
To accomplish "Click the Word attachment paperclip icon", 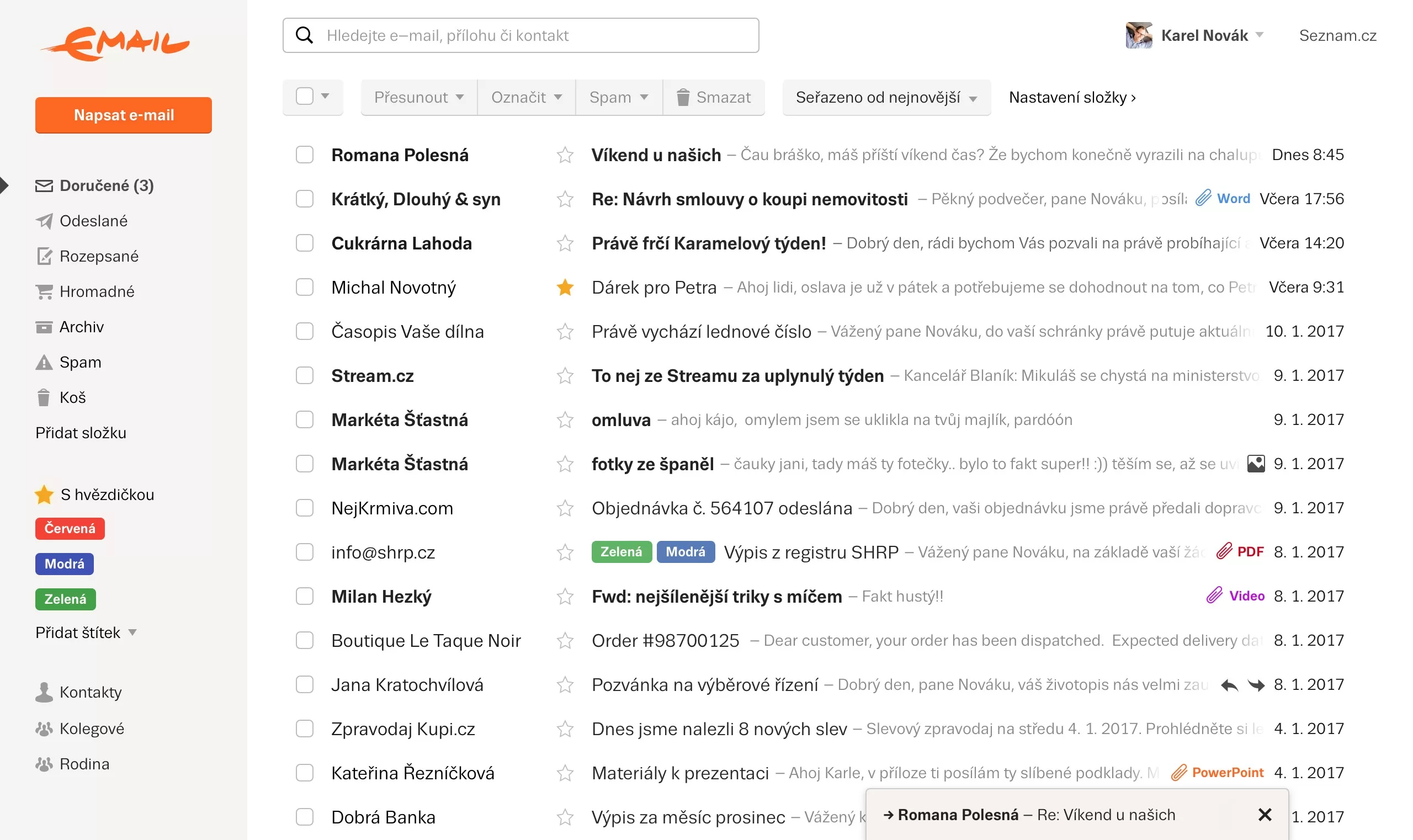I will click(1203, 198).
